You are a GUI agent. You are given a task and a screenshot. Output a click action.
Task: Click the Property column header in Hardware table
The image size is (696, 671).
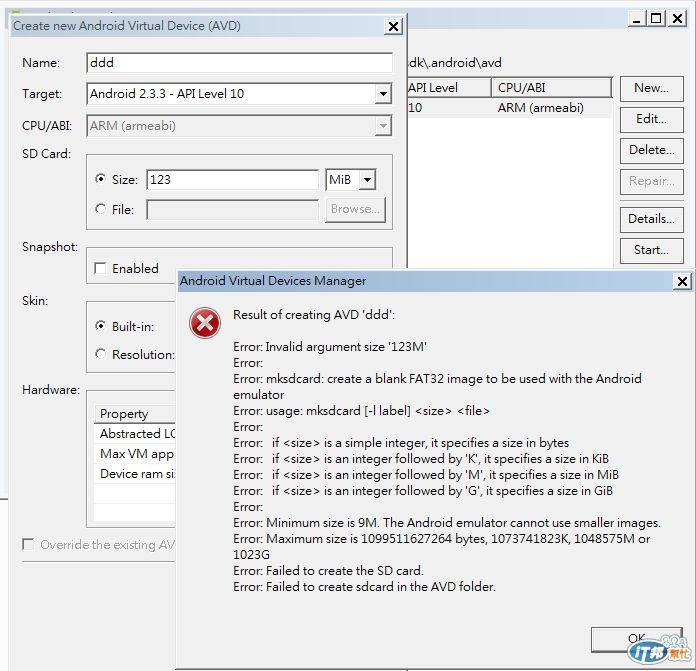135,414
